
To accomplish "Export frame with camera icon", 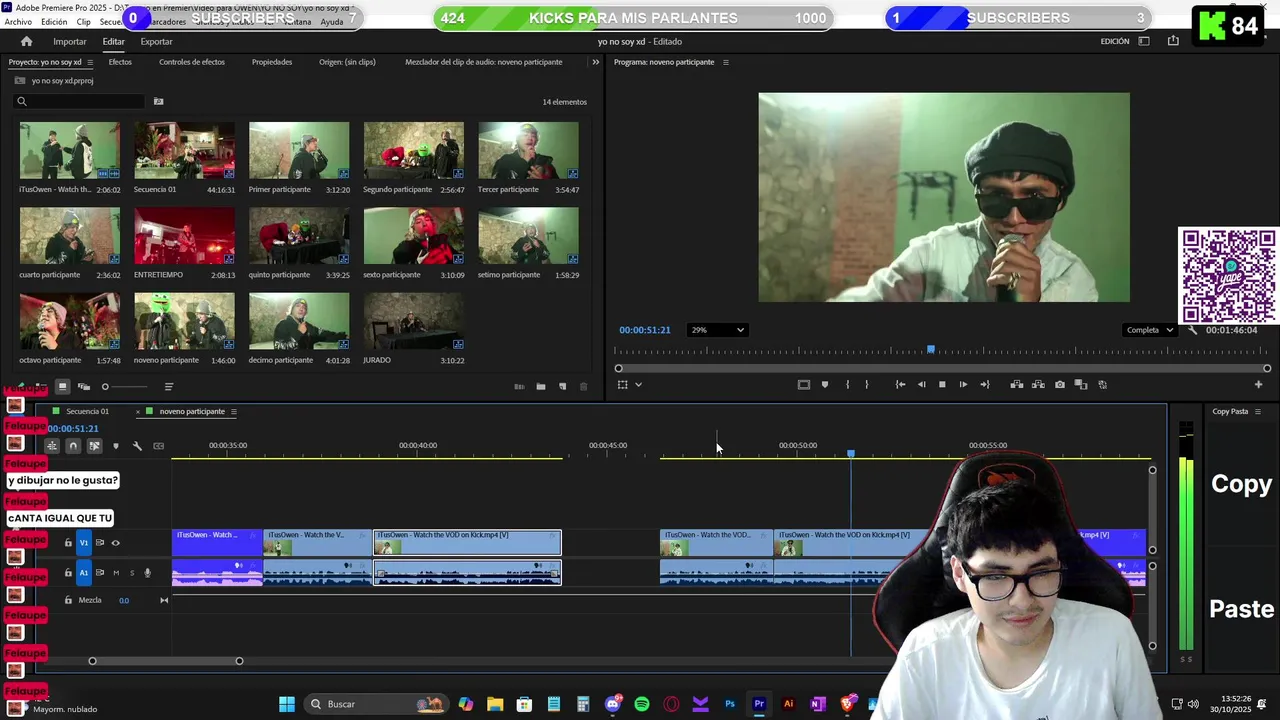I will 1060,384.
